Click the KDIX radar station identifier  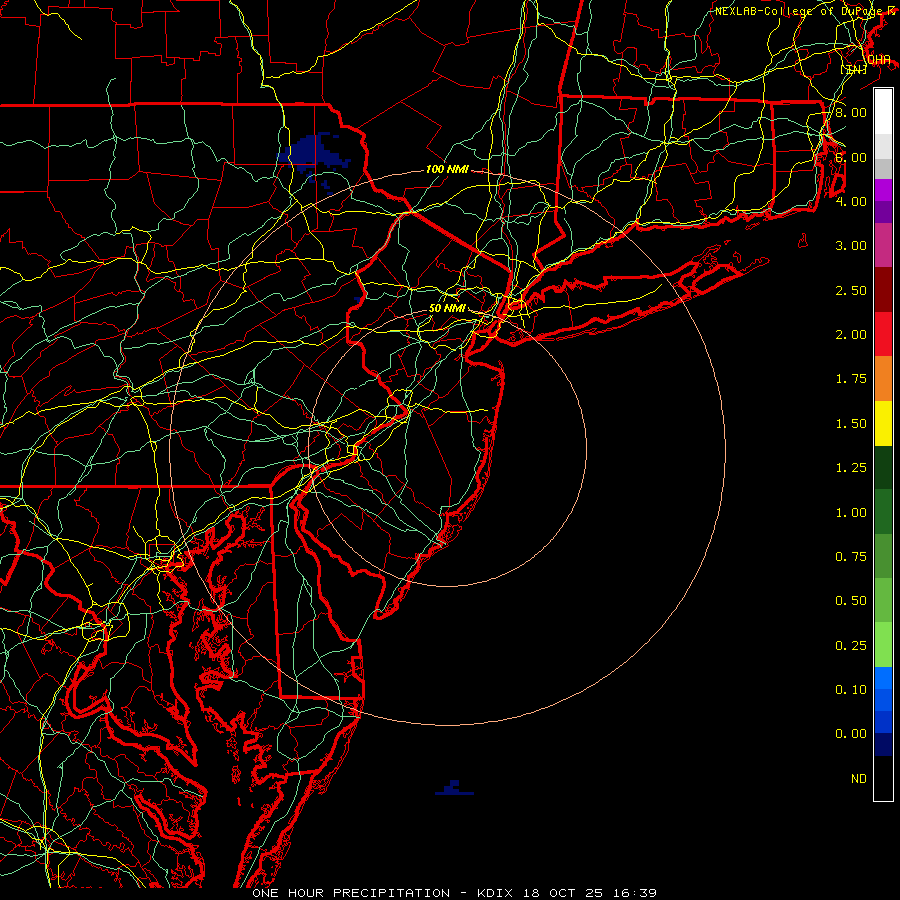tap(495, 893)
